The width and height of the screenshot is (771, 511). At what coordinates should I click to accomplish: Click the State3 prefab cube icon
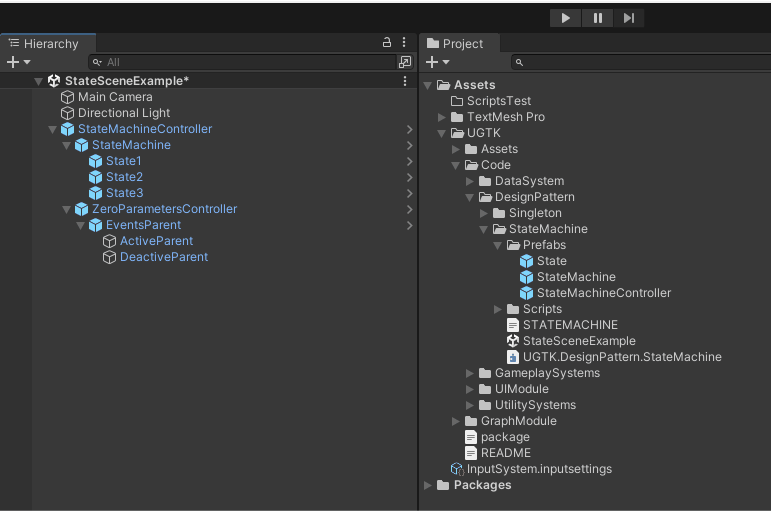click(x=95, y=193)
